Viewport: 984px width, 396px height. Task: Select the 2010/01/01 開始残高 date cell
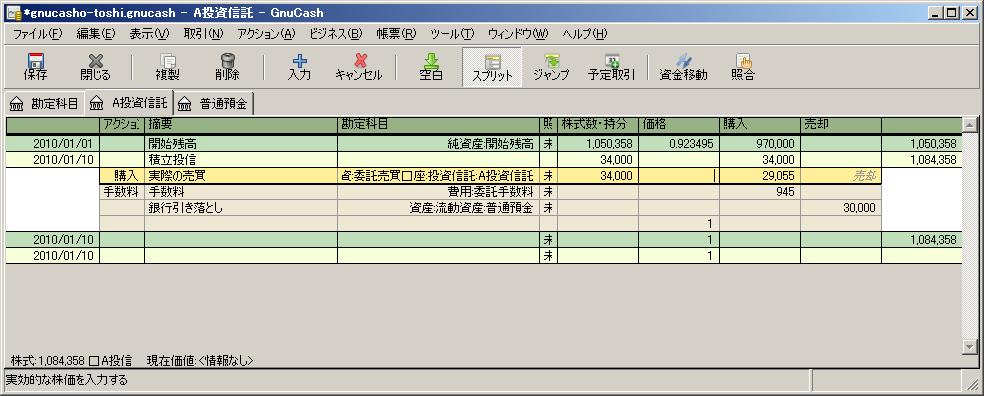tap(53, 144)
